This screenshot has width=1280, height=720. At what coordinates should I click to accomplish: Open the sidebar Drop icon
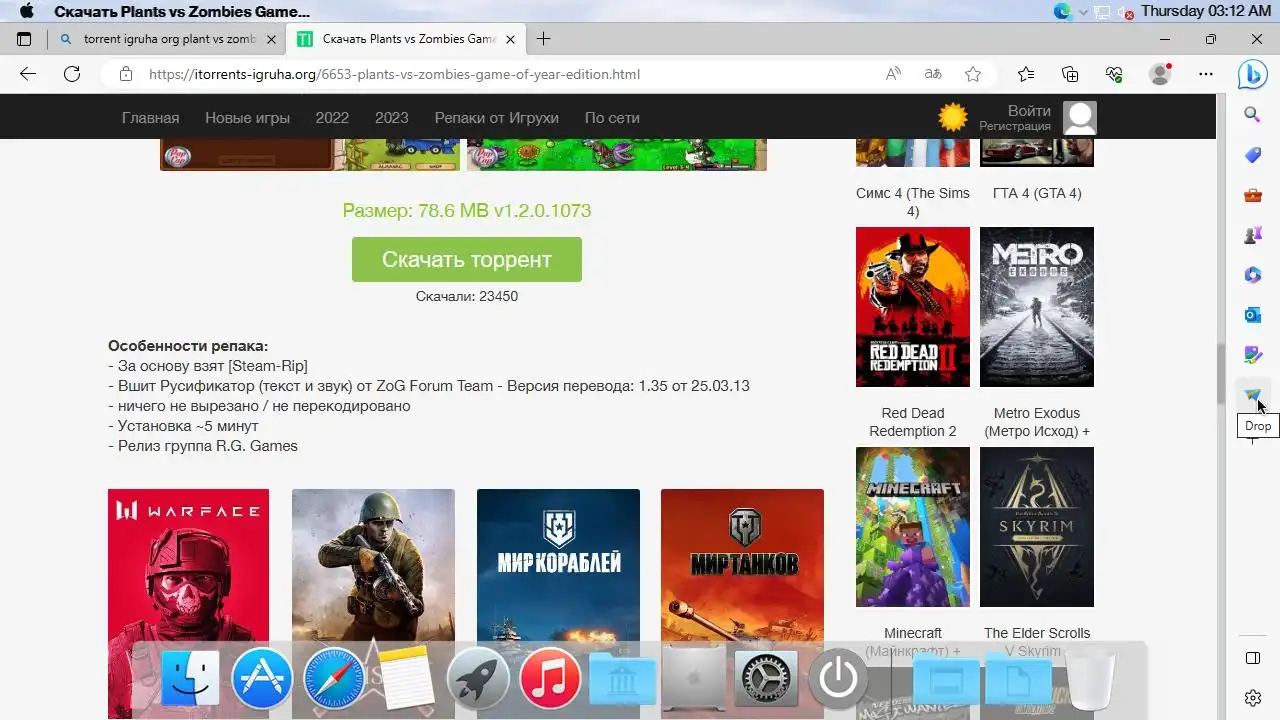[1253, 395]
